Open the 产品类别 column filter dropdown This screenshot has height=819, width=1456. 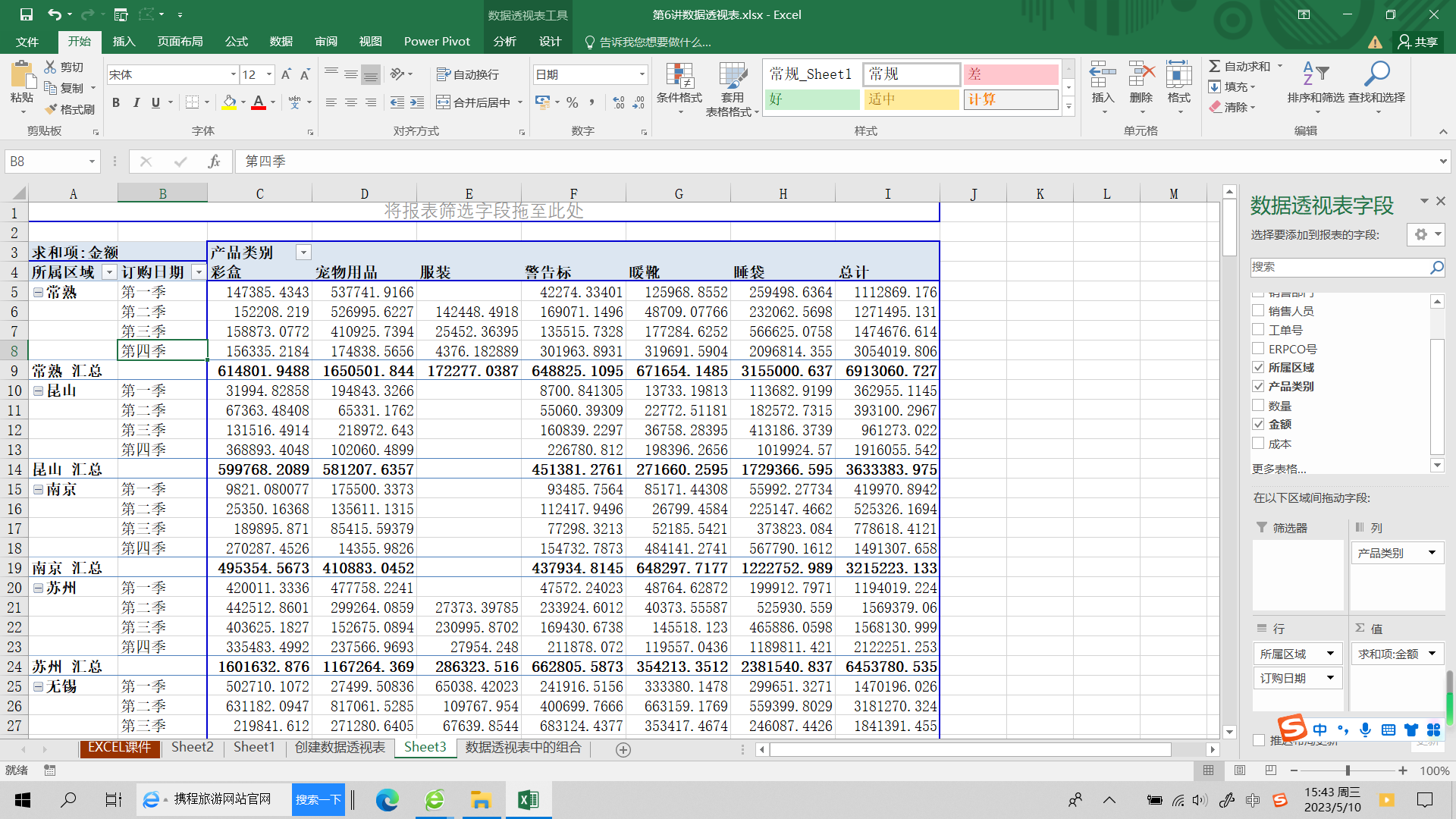point(303,253)
